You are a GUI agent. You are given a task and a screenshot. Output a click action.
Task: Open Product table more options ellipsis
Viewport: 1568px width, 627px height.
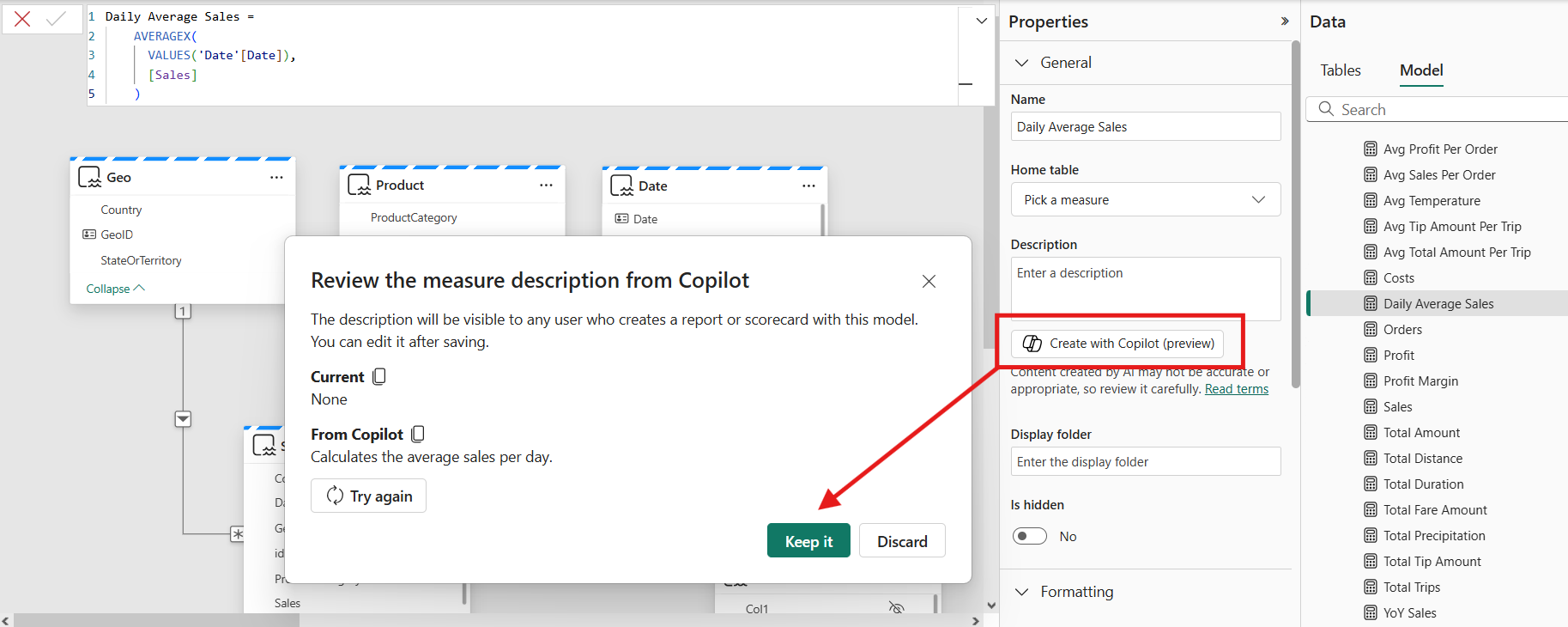point(546,185)
